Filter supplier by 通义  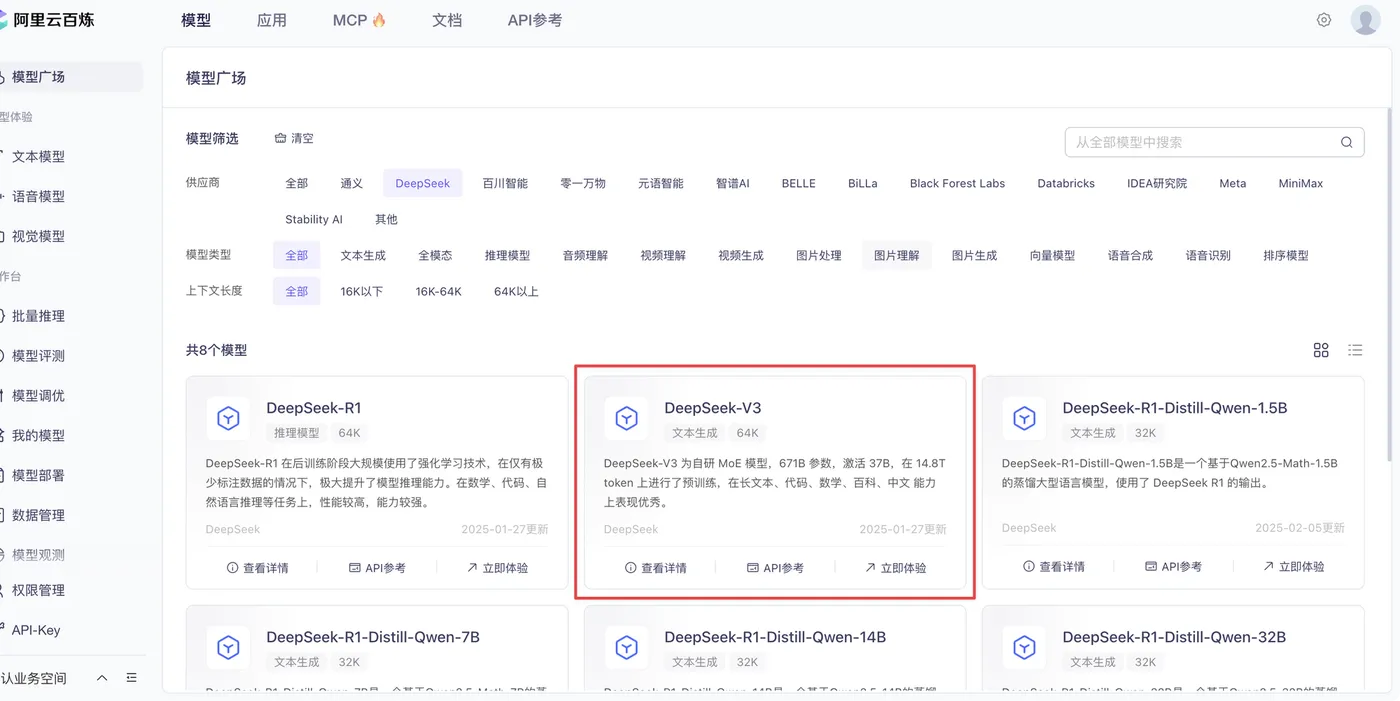(352, 183)
